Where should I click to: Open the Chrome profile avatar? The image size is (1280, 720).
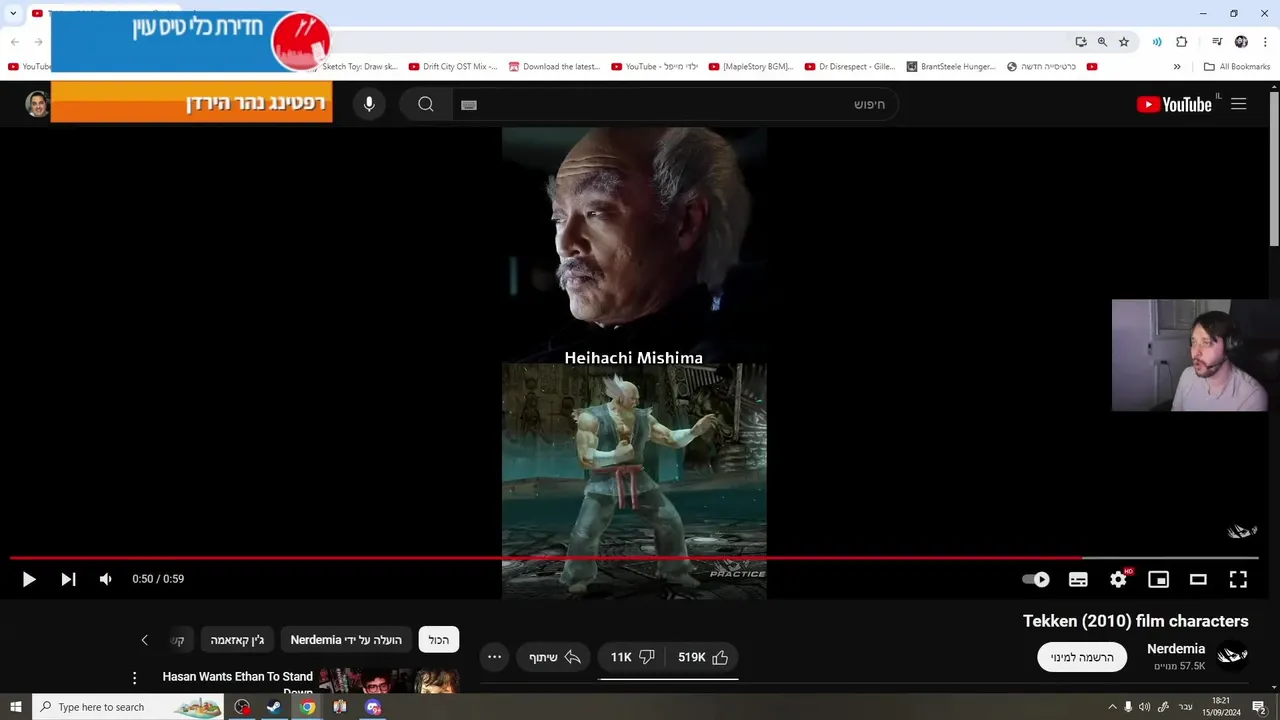click(1241, 42)
